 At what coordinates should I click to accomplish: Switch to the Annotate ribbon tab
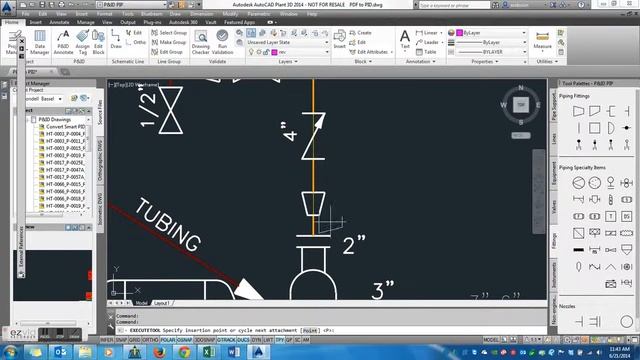[59, 22]
